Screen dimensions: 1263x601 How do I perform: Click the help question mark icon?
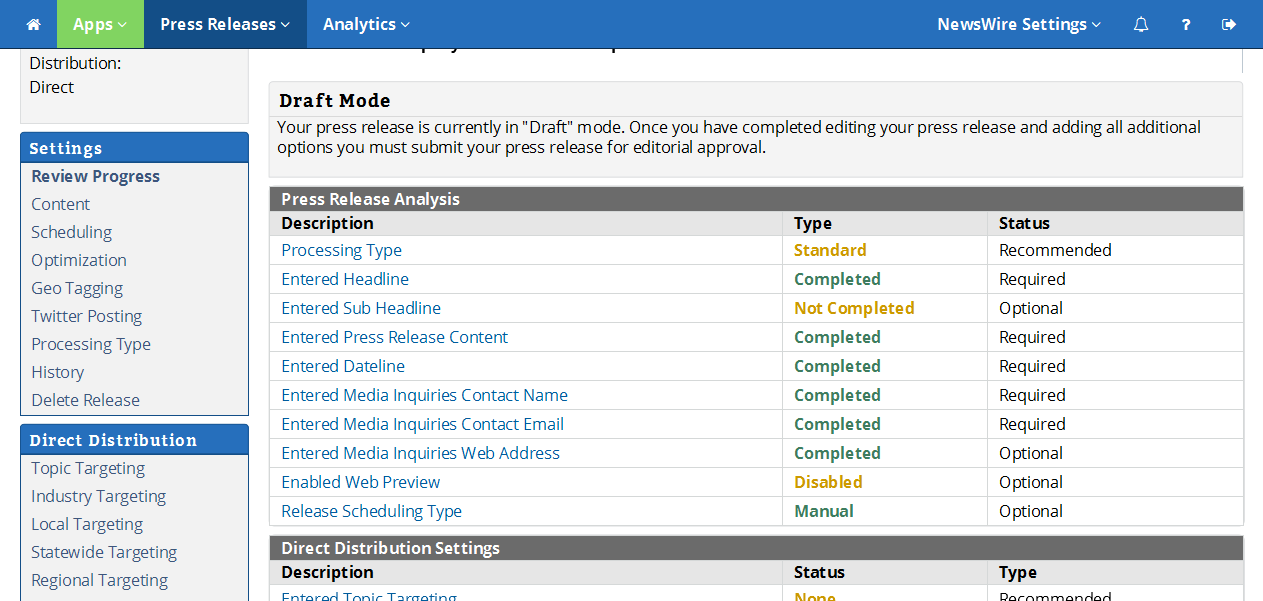pos(1186,24)
